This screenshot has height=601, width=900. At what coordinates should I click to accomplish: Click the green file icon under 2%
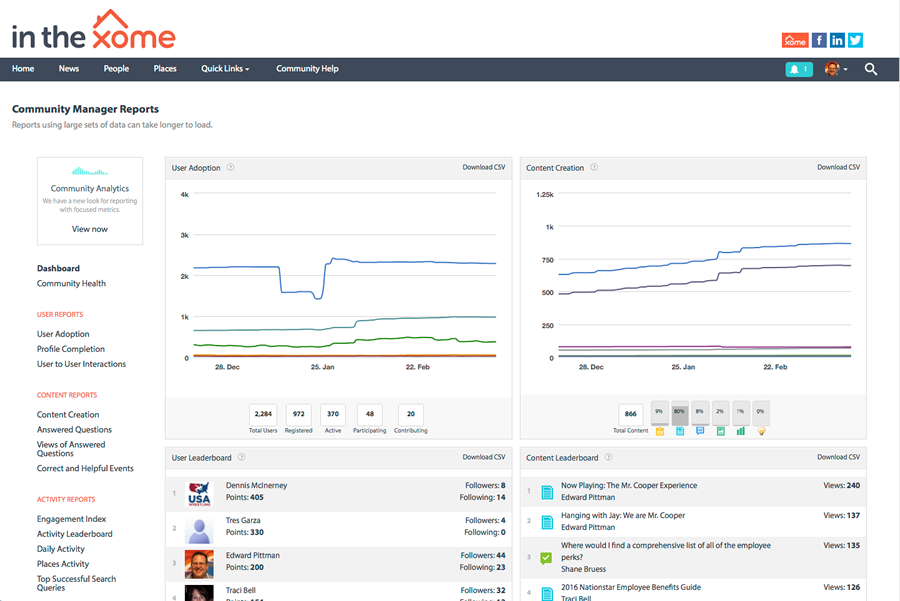(720, 431)
